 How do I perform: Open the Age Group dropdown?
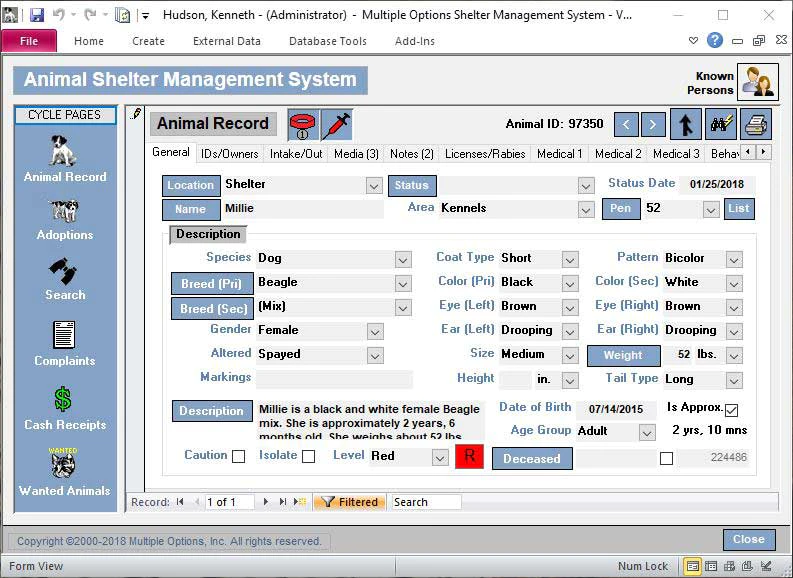click(647, 433)
